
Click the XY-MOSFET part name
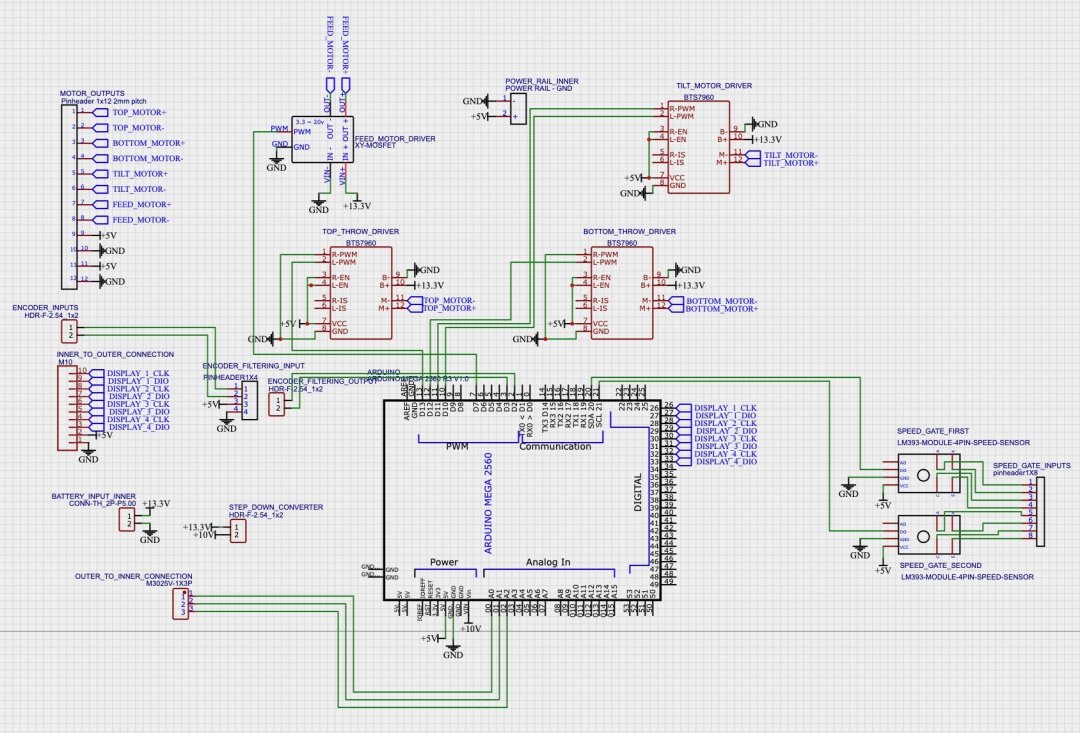click(375, 145)
